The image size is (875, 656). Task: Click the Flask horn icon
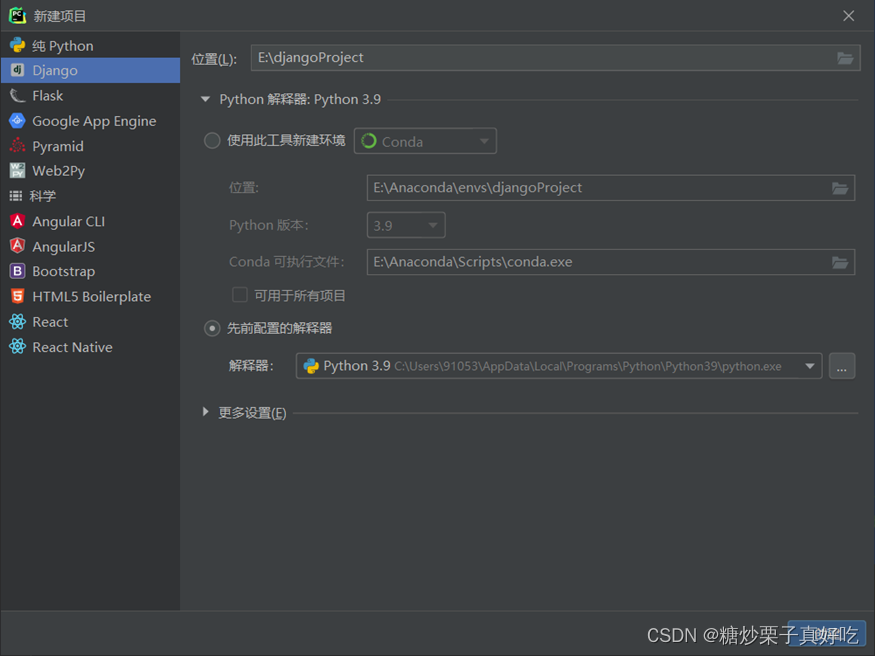tap(17, 95)
